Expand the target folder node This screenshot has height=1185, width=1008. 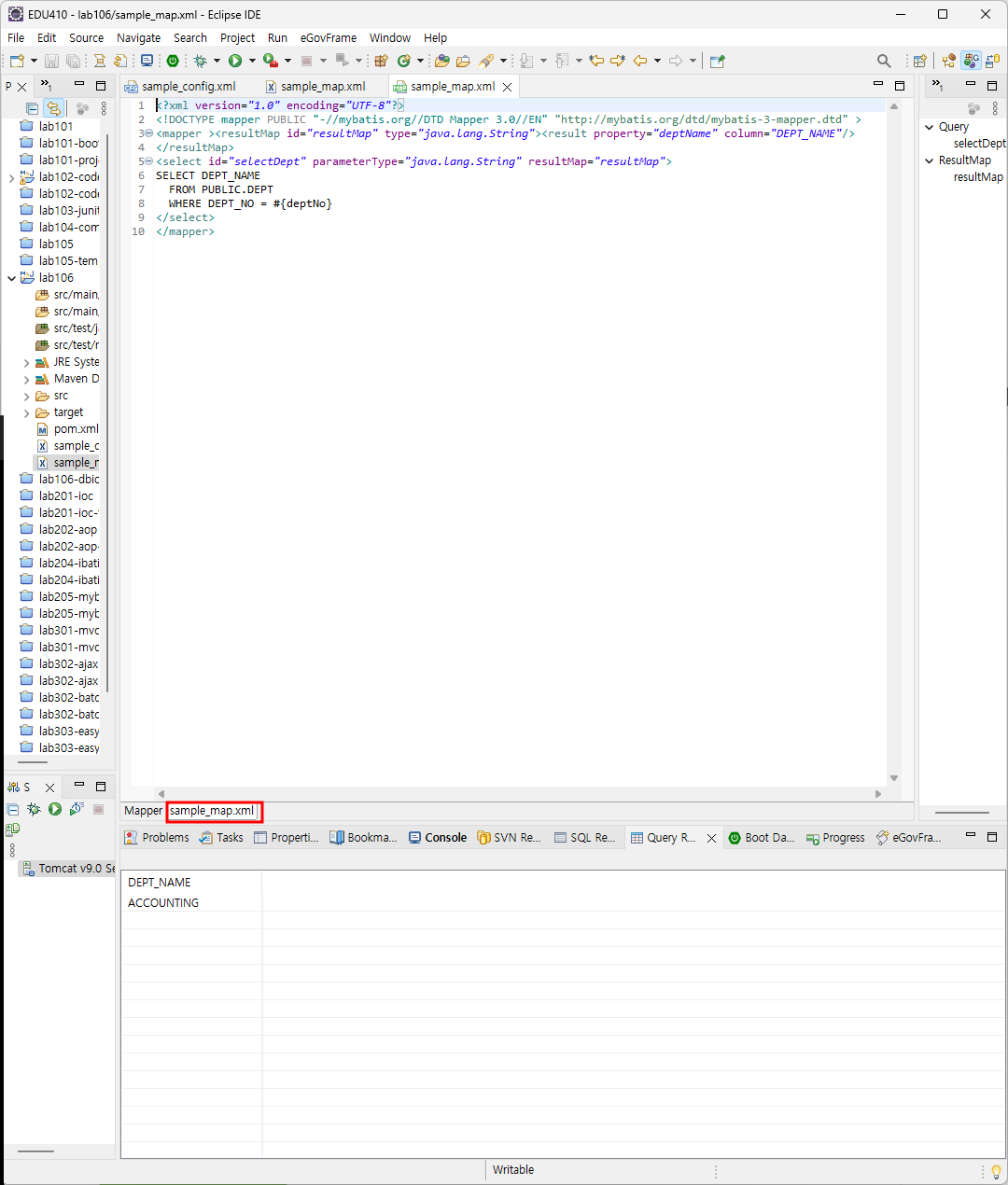26,412
